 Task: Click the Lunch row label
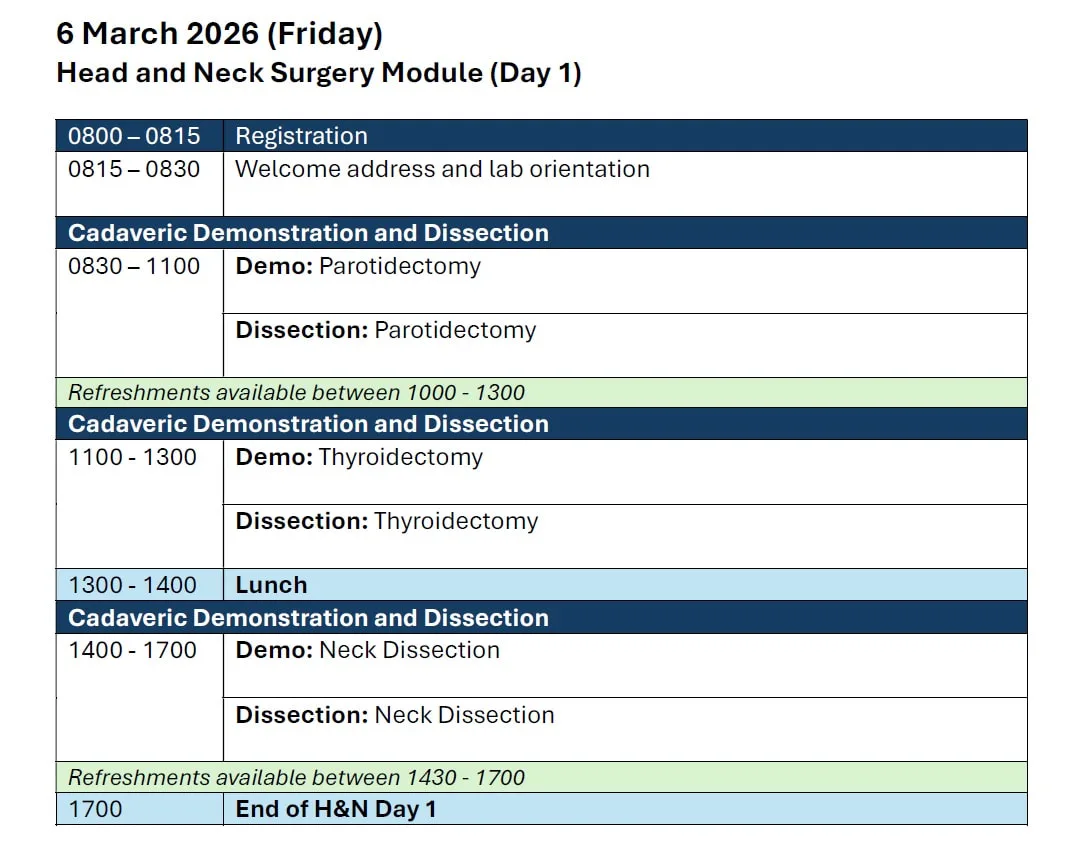click(271, 585)
